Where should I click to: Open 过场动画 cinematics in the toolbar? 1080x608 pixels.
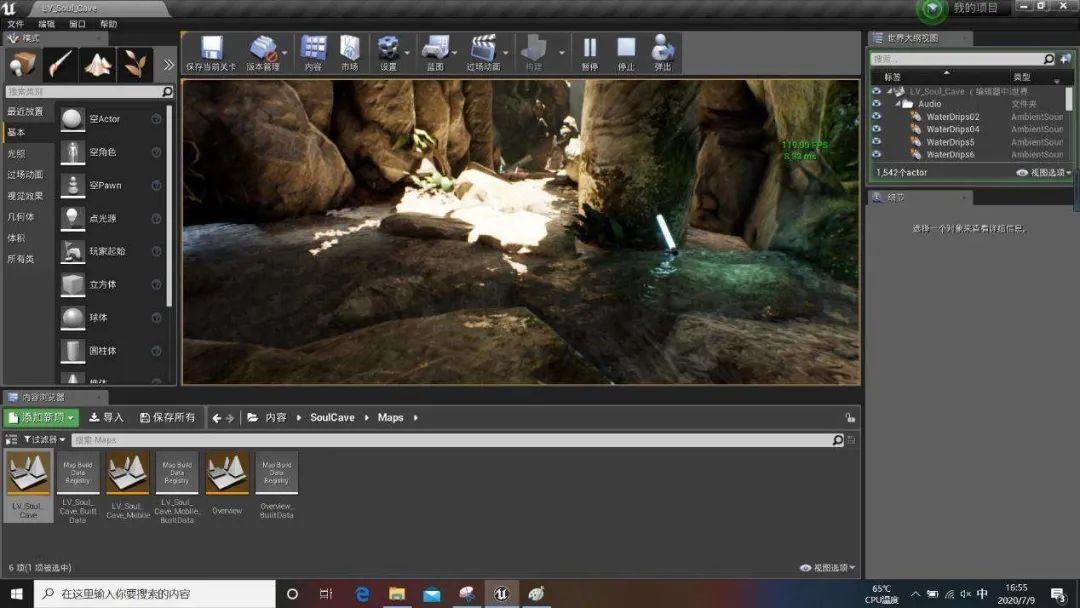[x=484, y=53]
